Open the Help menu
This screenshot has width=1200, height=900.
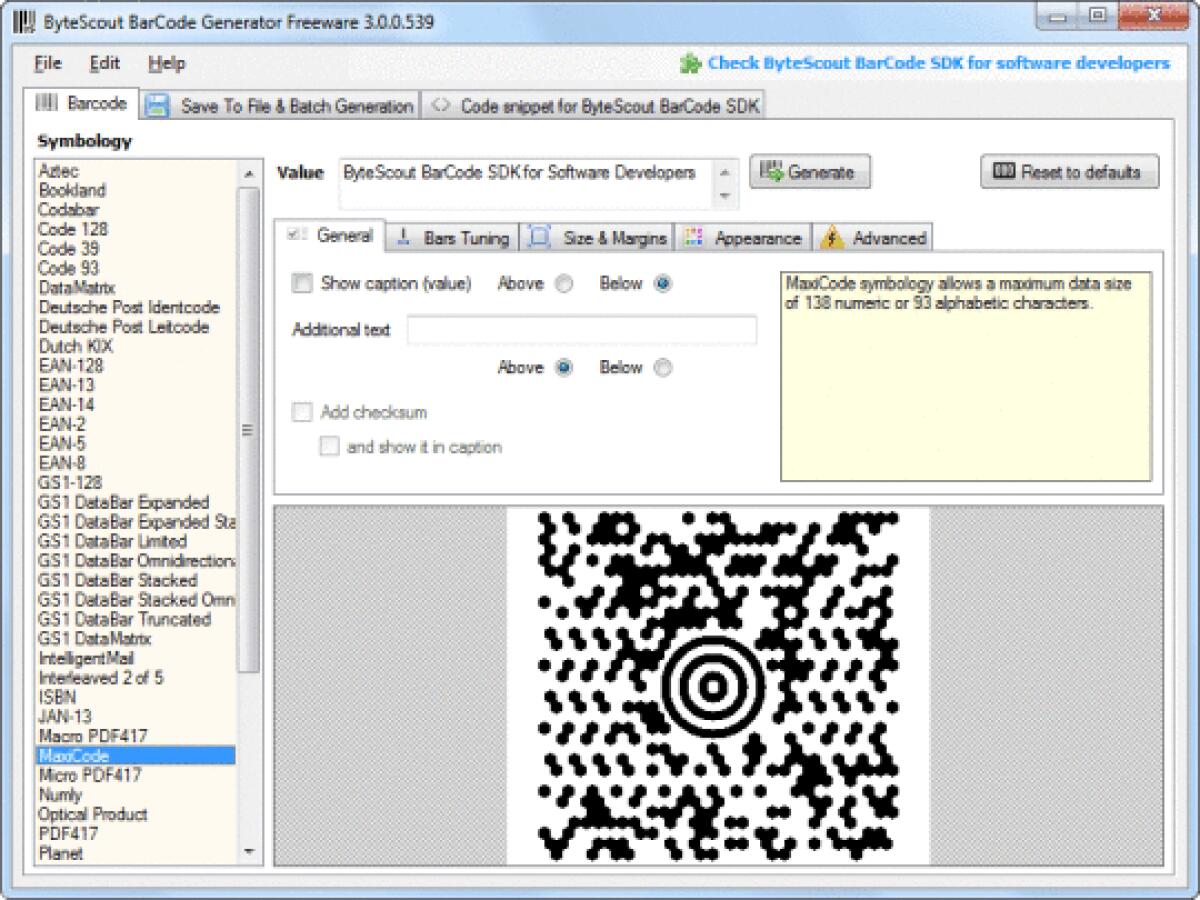(165, 63)
